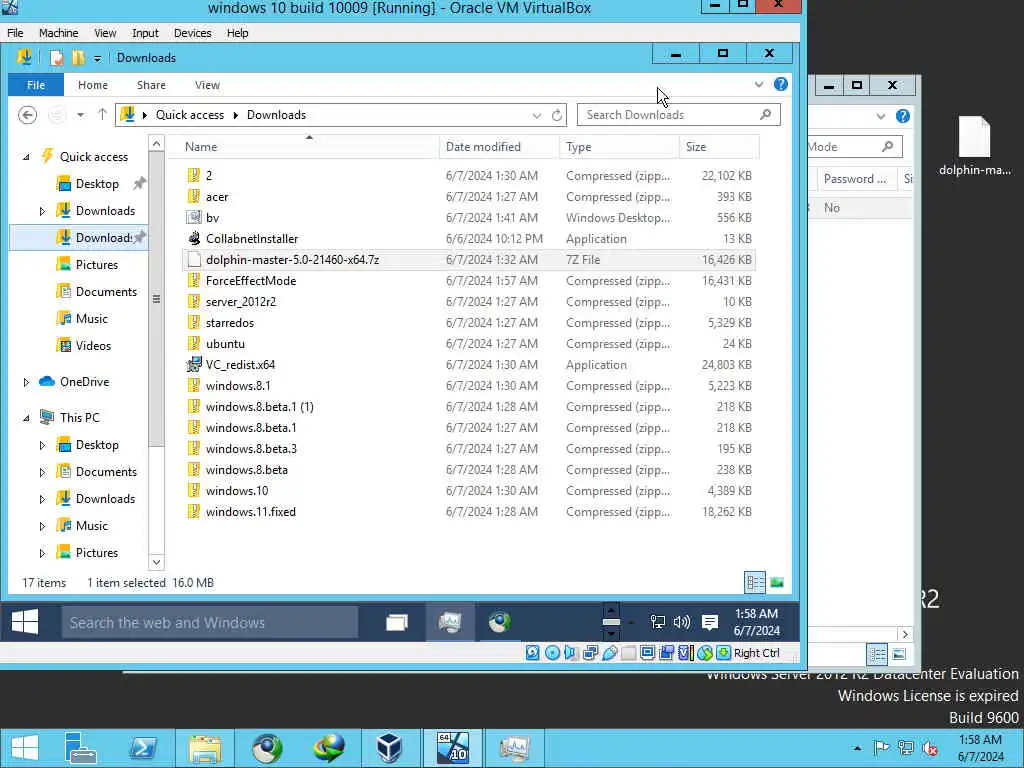The width and height of the screenshot is (1024, 768).
Task: Click Search the web and Windows box
Action: click(x=210, y=622)
